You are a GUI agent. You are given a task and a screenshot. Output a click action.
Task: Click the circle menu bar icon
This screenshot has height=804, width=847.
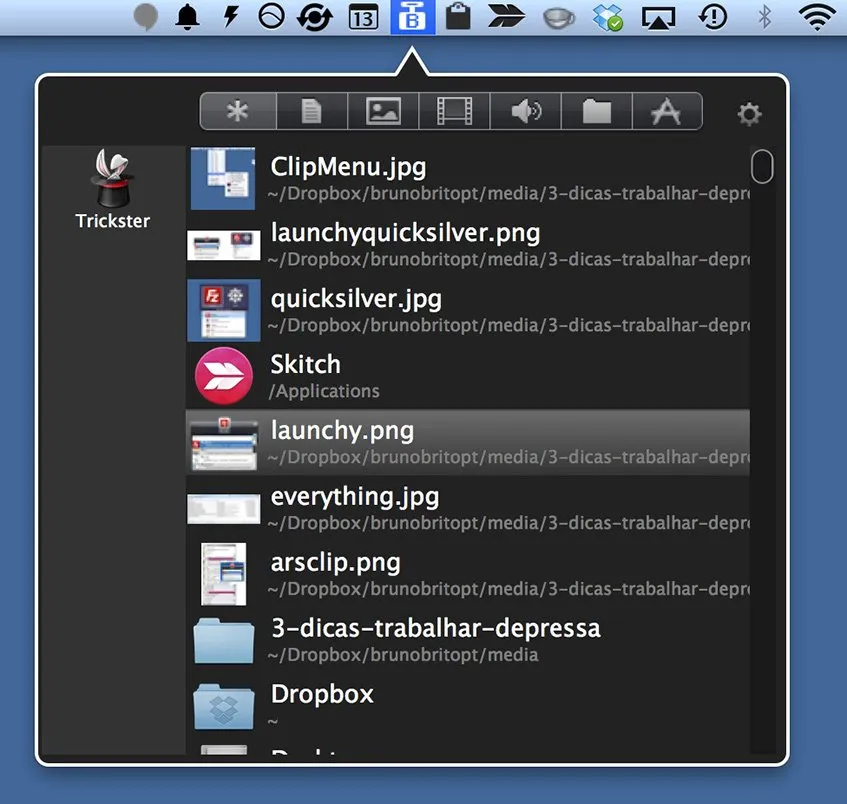271,17
